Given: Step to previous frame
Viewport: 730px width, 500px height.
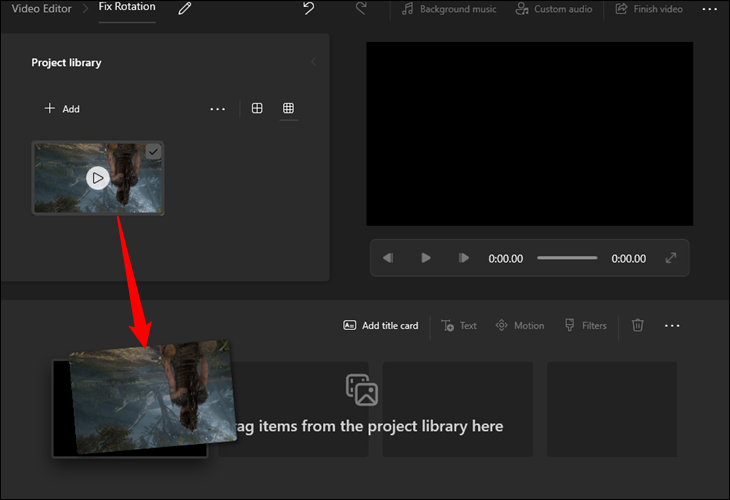Looking at the screenshot, I should [x=388, y=258].
